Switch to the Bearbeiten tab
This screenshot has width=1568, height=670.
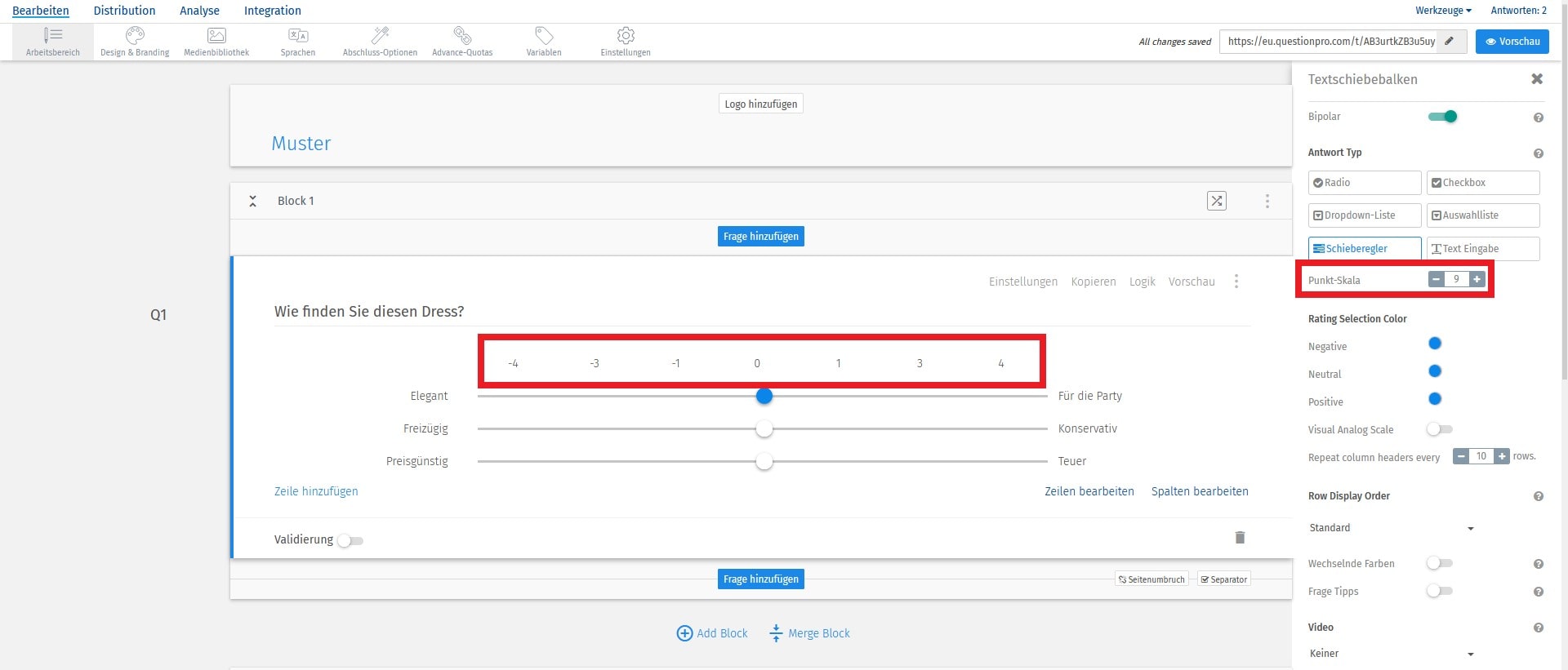pyautogui.click(x=41, y=11)
